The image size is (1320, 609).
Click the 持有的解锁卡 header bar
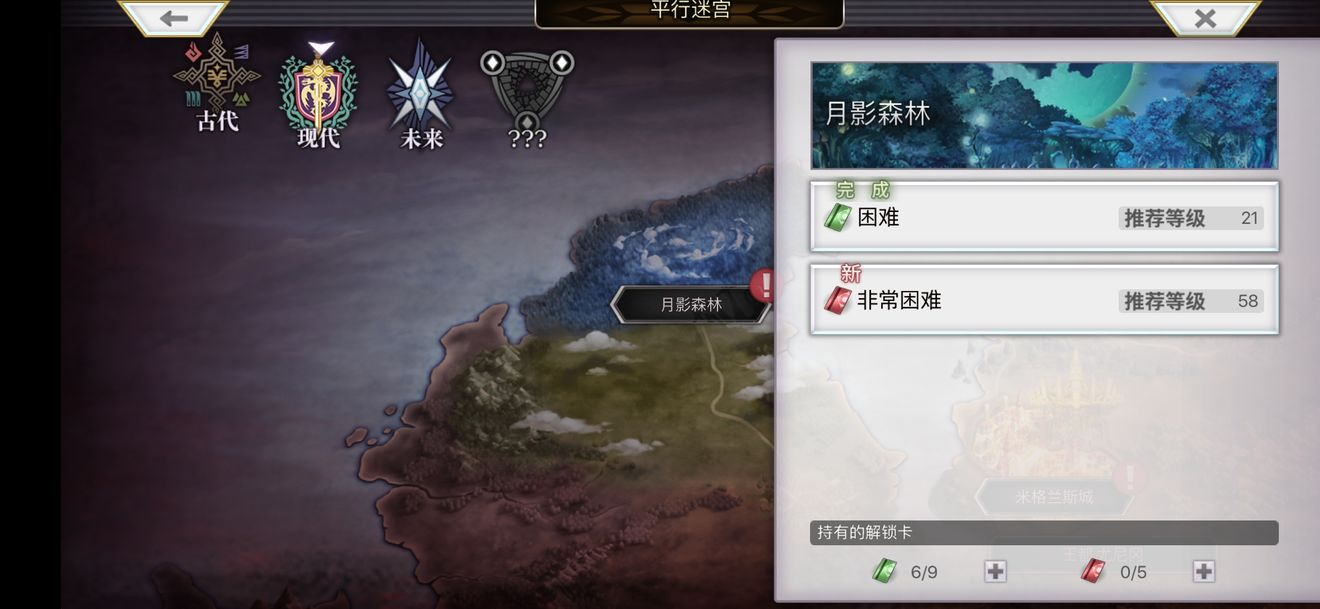(x=1044, y=532)
